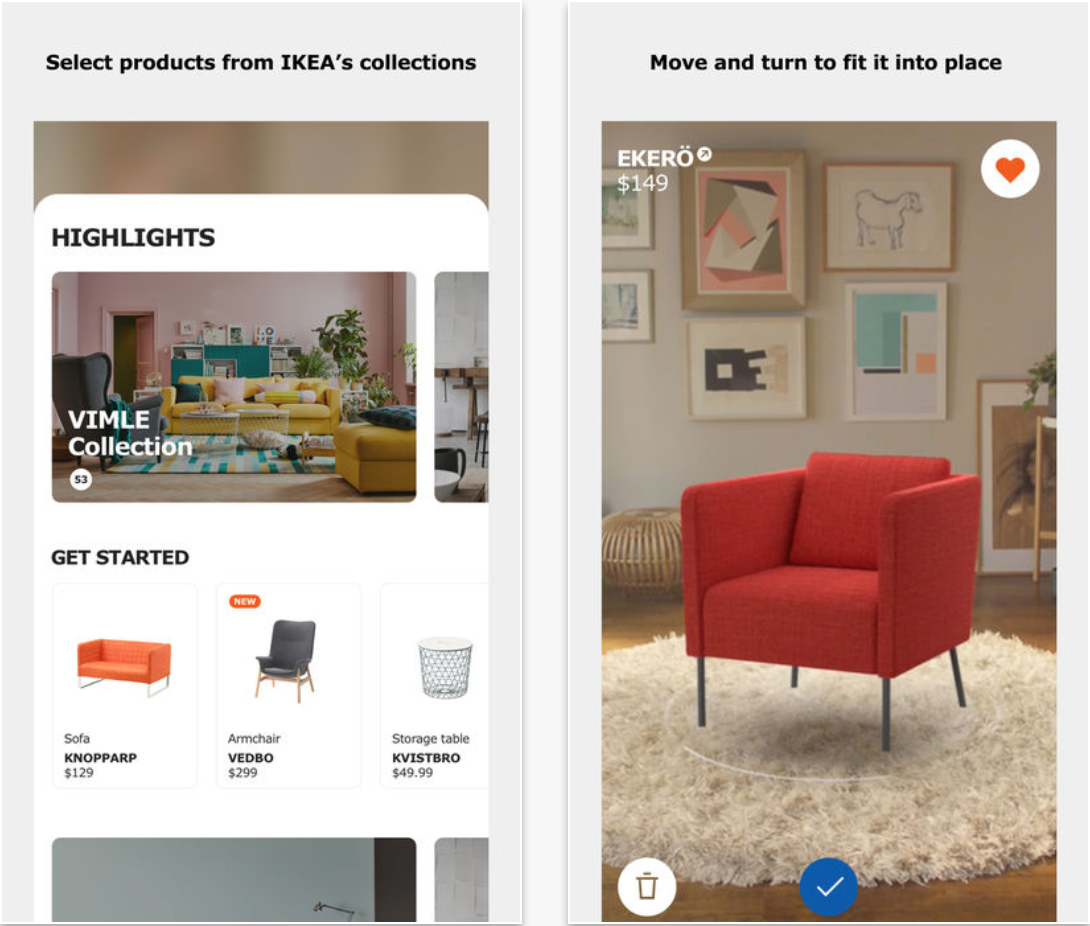The height and width of the screenshot is (926, 1090).
Task: Click the trash can delete icon
Action: click(646, 886)
